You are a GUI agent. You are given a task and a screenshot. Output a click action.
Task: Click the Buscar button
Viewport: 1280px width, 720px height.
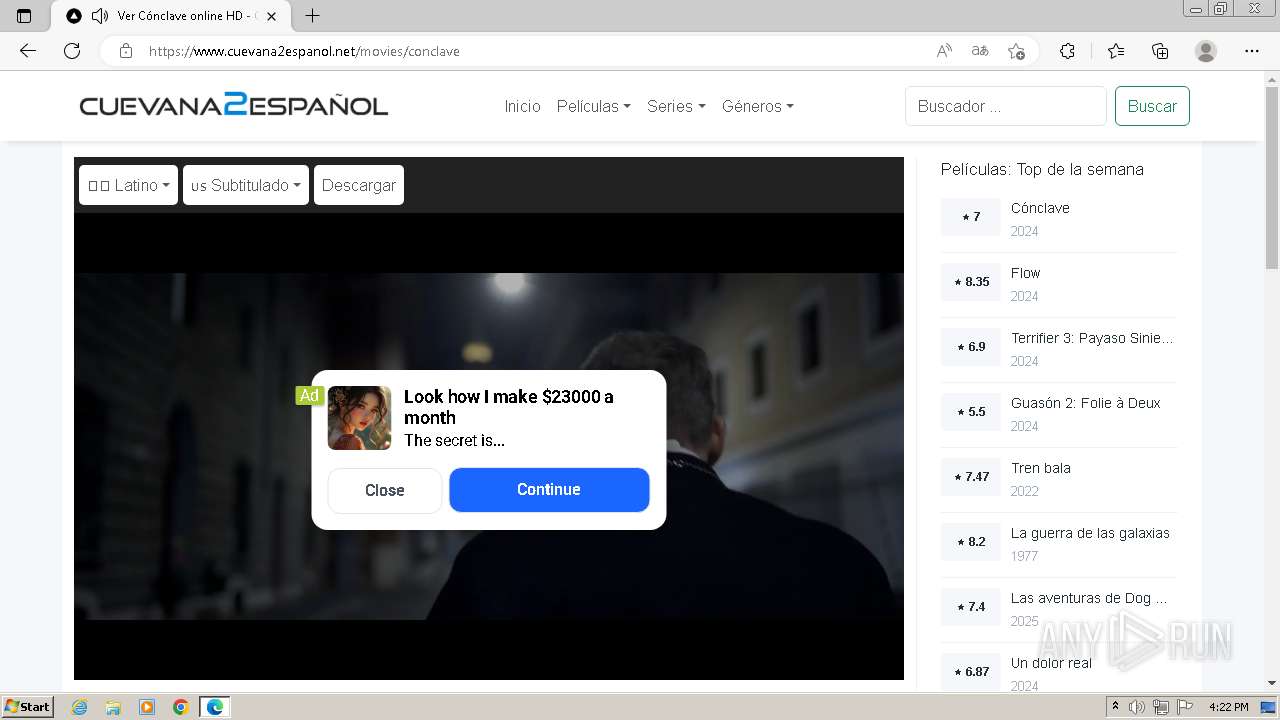[1152, 106]
